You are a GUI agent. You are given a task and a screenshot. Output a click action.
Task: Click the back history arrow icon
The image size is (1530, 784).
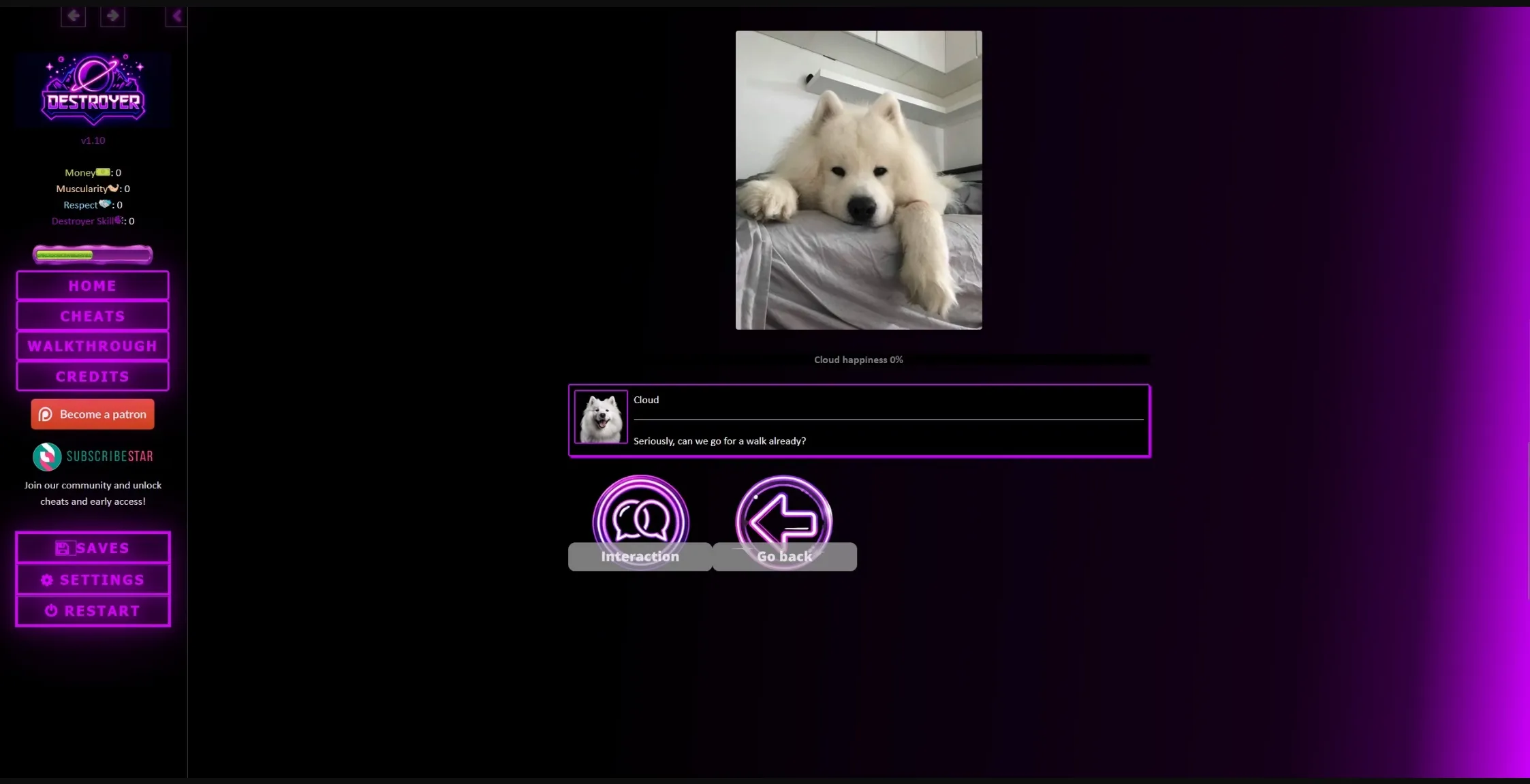coord(73,16)
